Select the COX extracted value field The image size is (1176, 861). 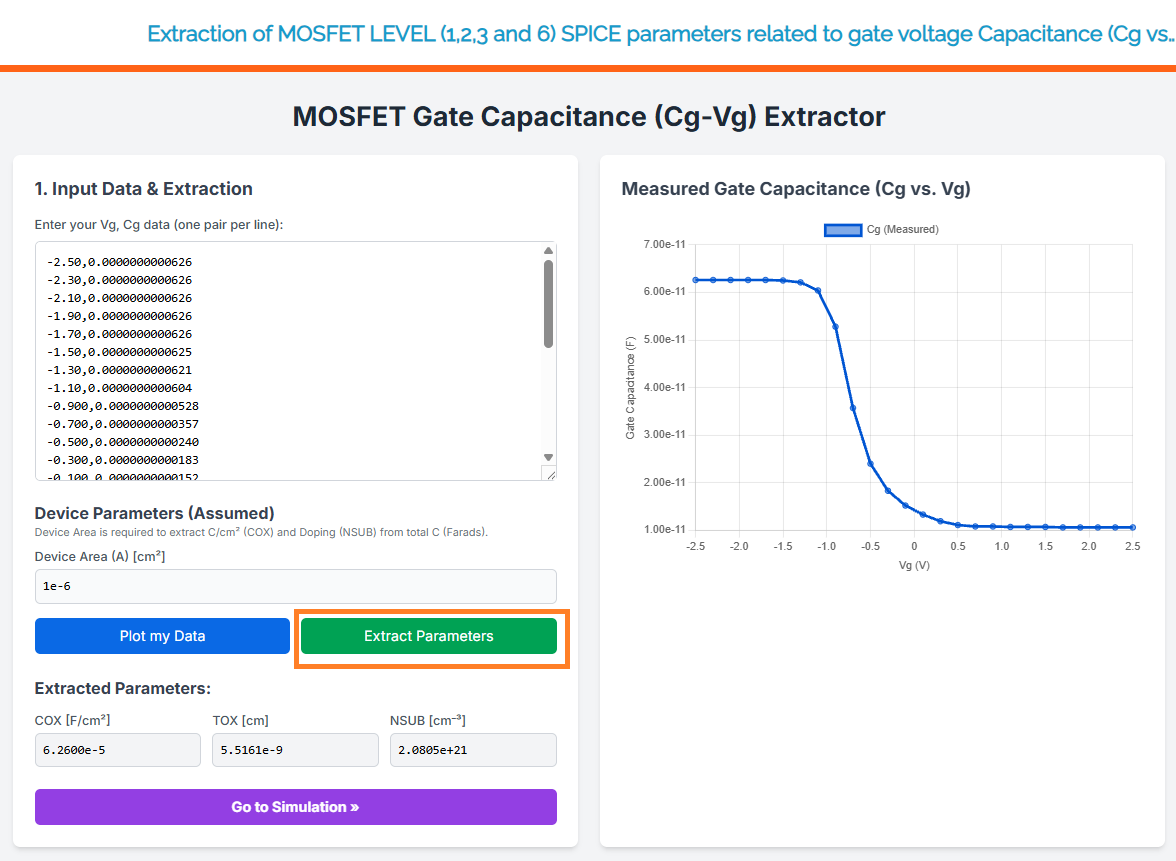click(x=118, y=750)
